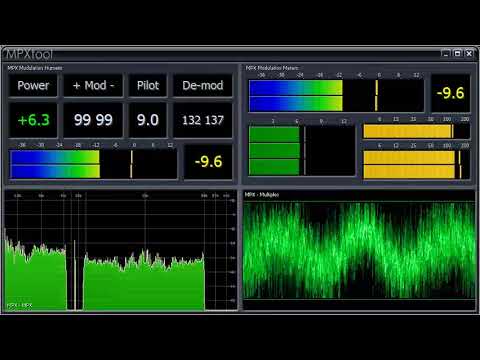The width and height of the screenshot is (480, 360).
Task: Click the left panel -9.6 reading
Action: click(x=208, y=162)
